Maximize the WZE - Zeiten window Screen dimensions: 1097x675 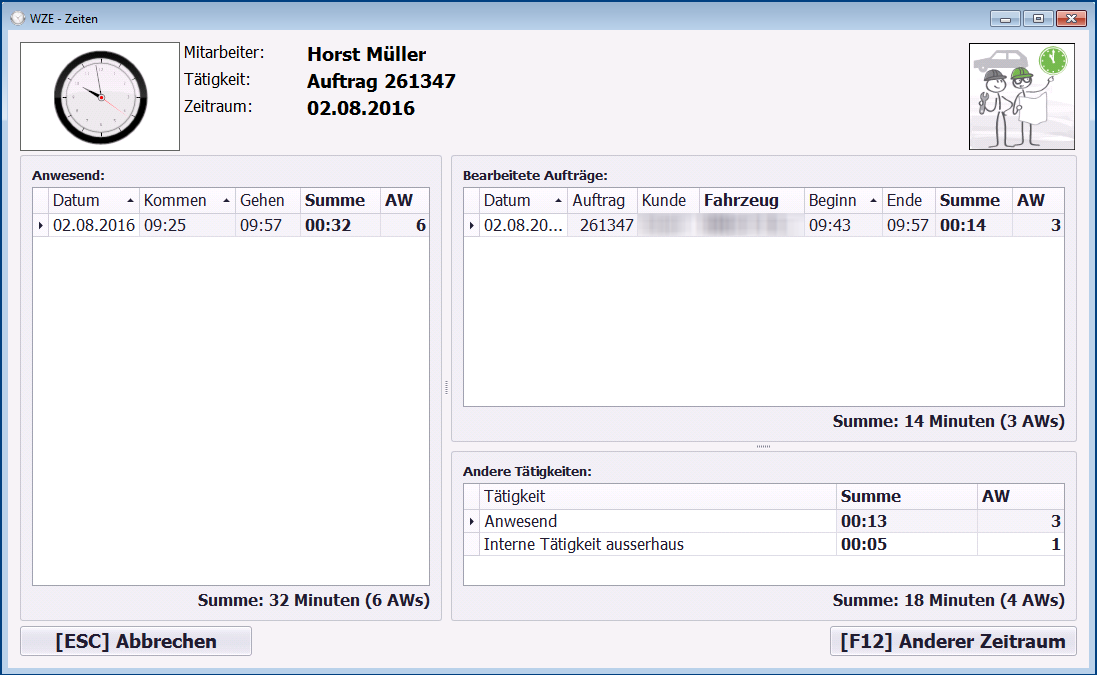click(1040, 19)
